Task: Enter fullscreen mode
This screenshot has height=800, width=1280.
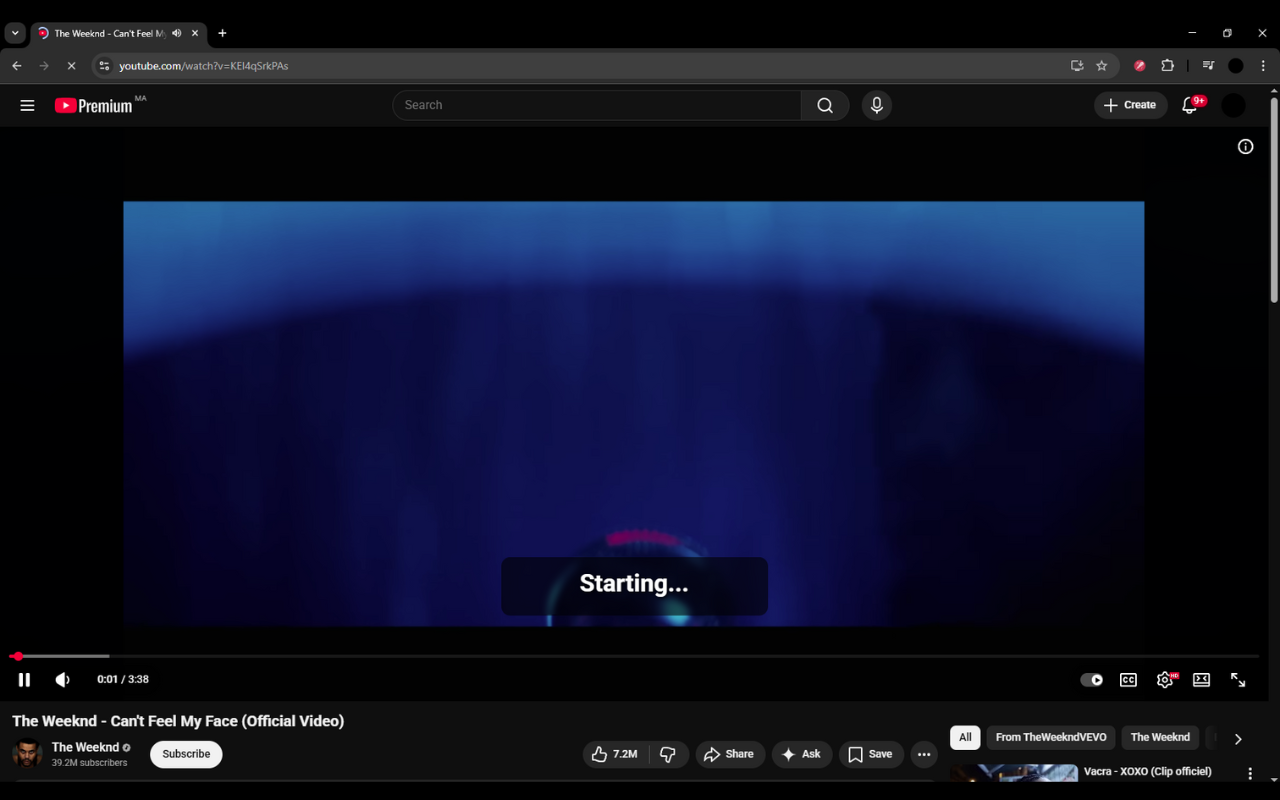Action: tap(1238, 680)
